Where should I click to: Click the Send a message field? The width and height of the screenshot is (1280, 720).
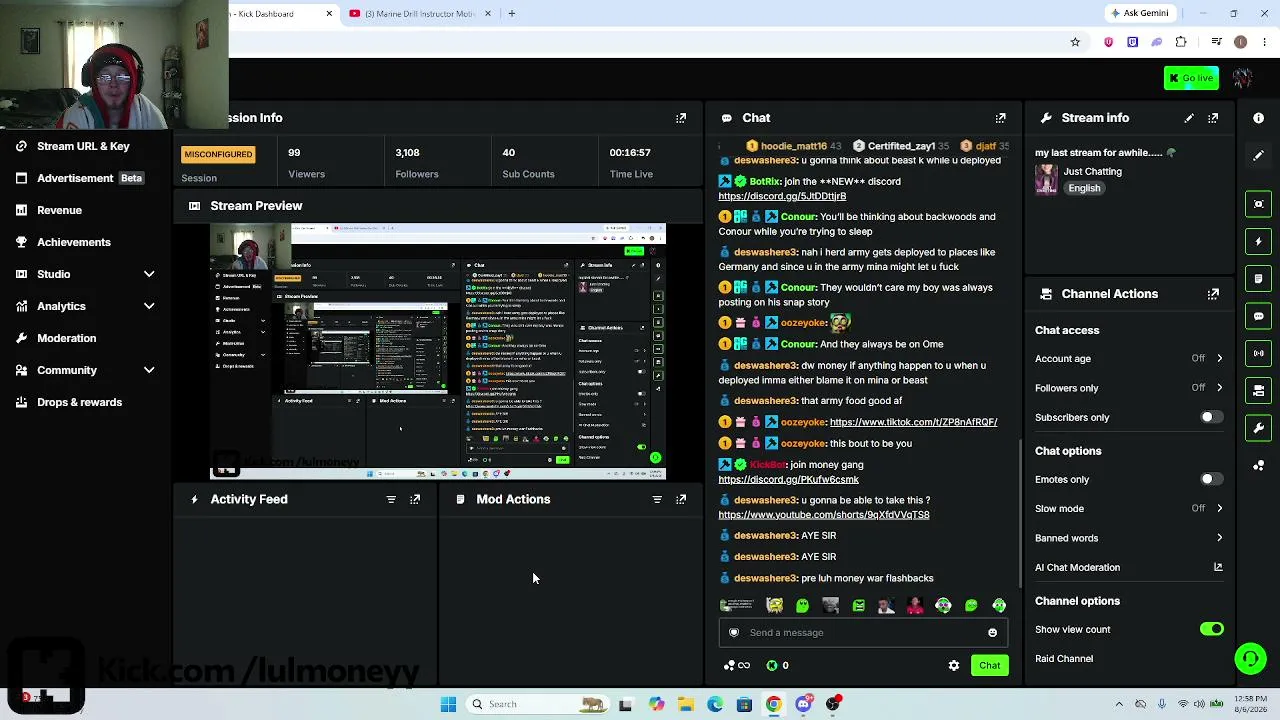coord(862,632)
